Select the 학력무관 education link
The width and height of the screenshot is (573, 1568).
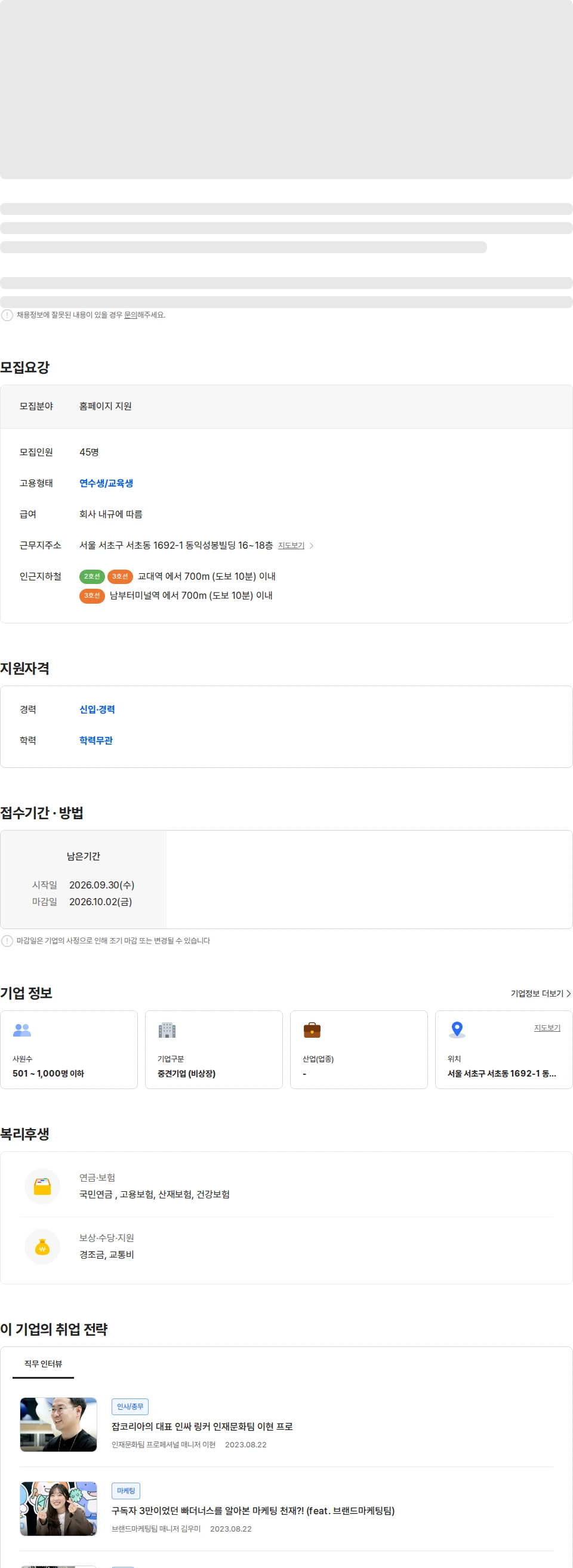[x=96, y=741]
